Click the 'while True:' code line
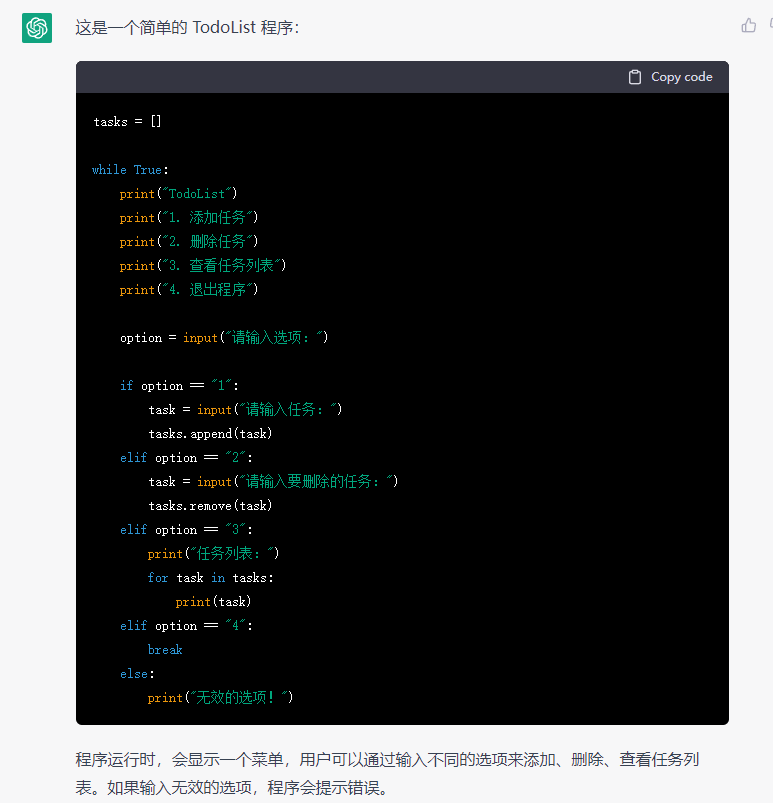Viewport: 773px width, 803px height. [130, 170]
